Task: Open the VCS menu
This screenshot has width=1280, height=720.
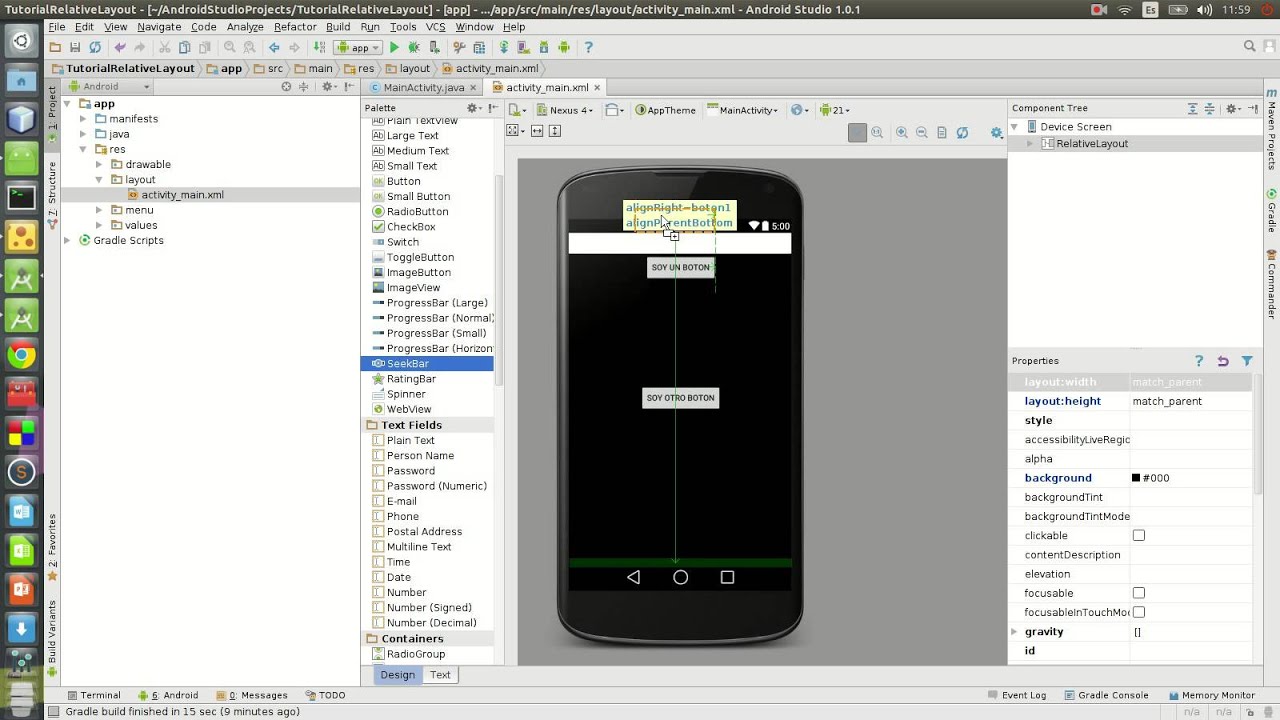Action: pyautogui.click(x=435, y=27)
